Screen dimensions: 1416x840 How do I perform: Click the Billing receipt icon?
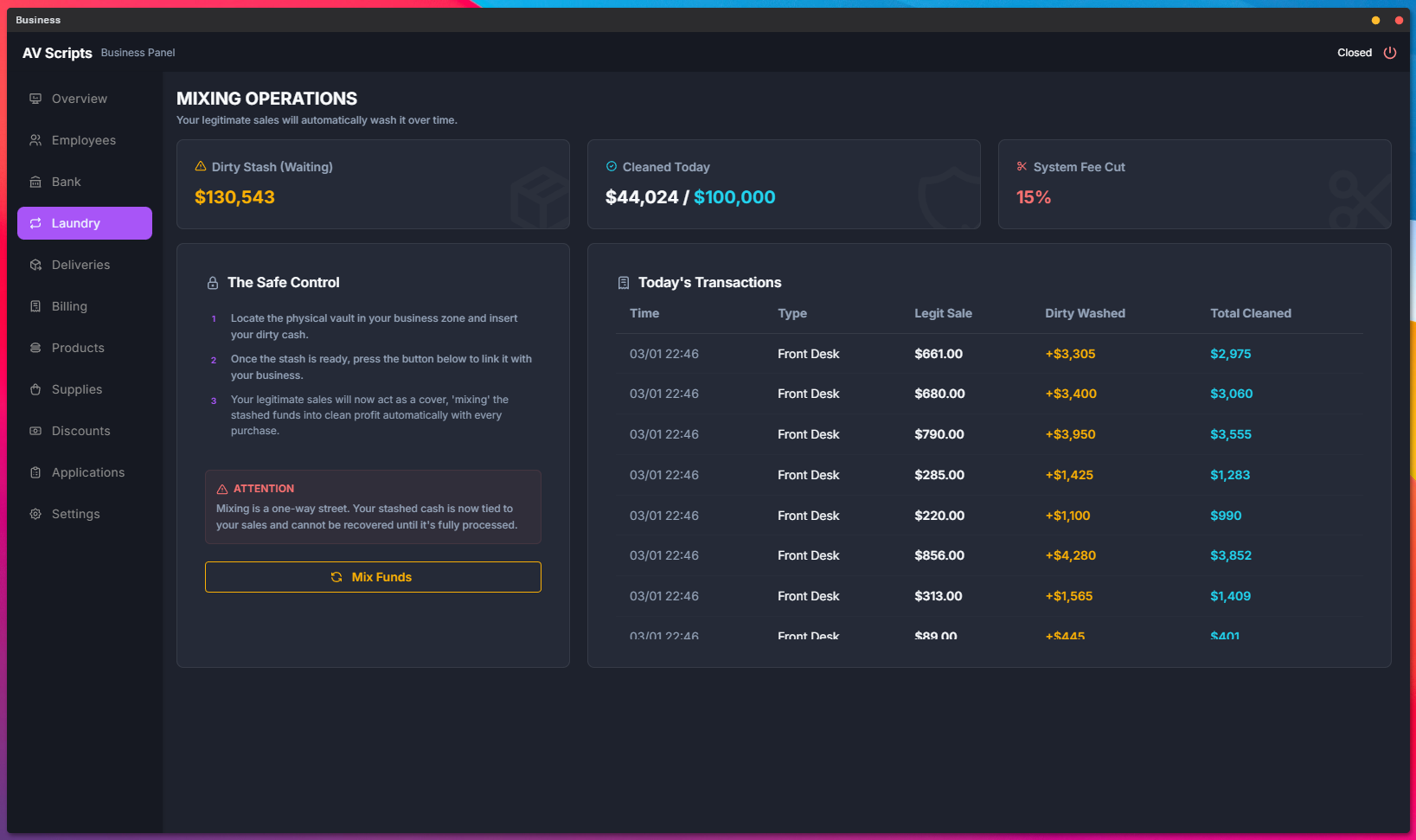[35, 306]
